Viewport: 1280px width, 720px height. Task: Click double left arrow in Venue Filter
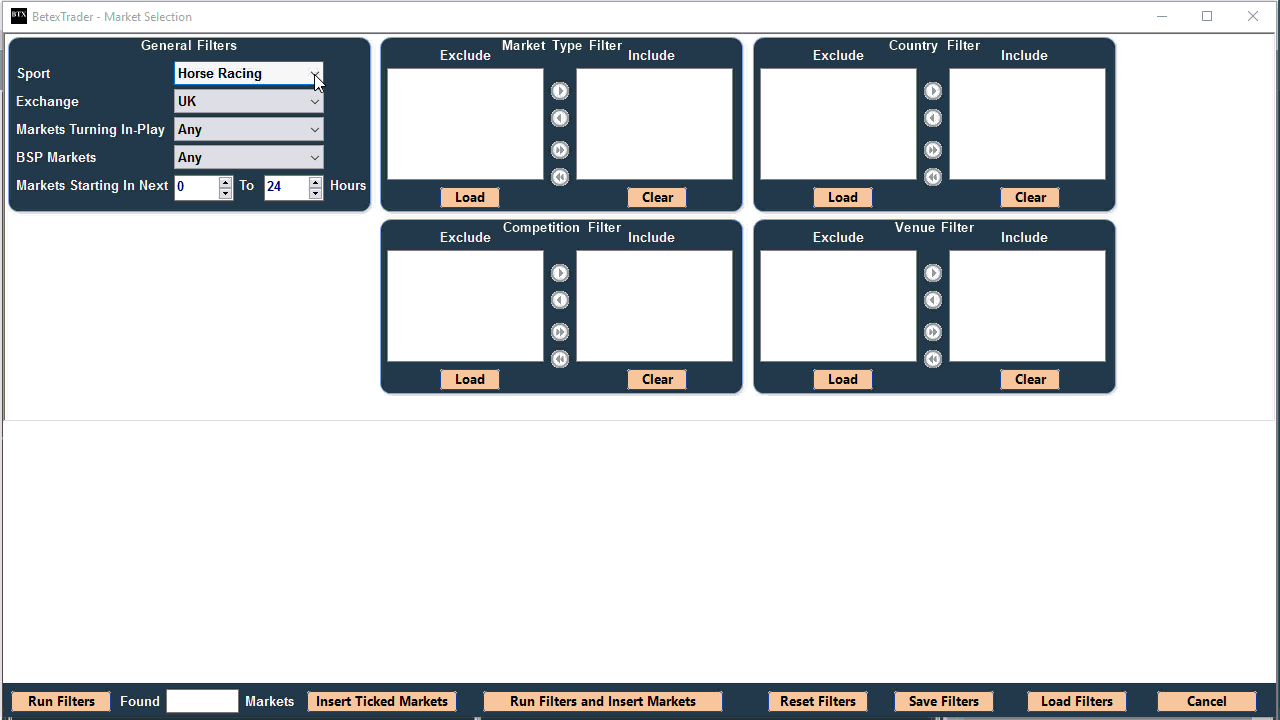click(x=933, y=359)
